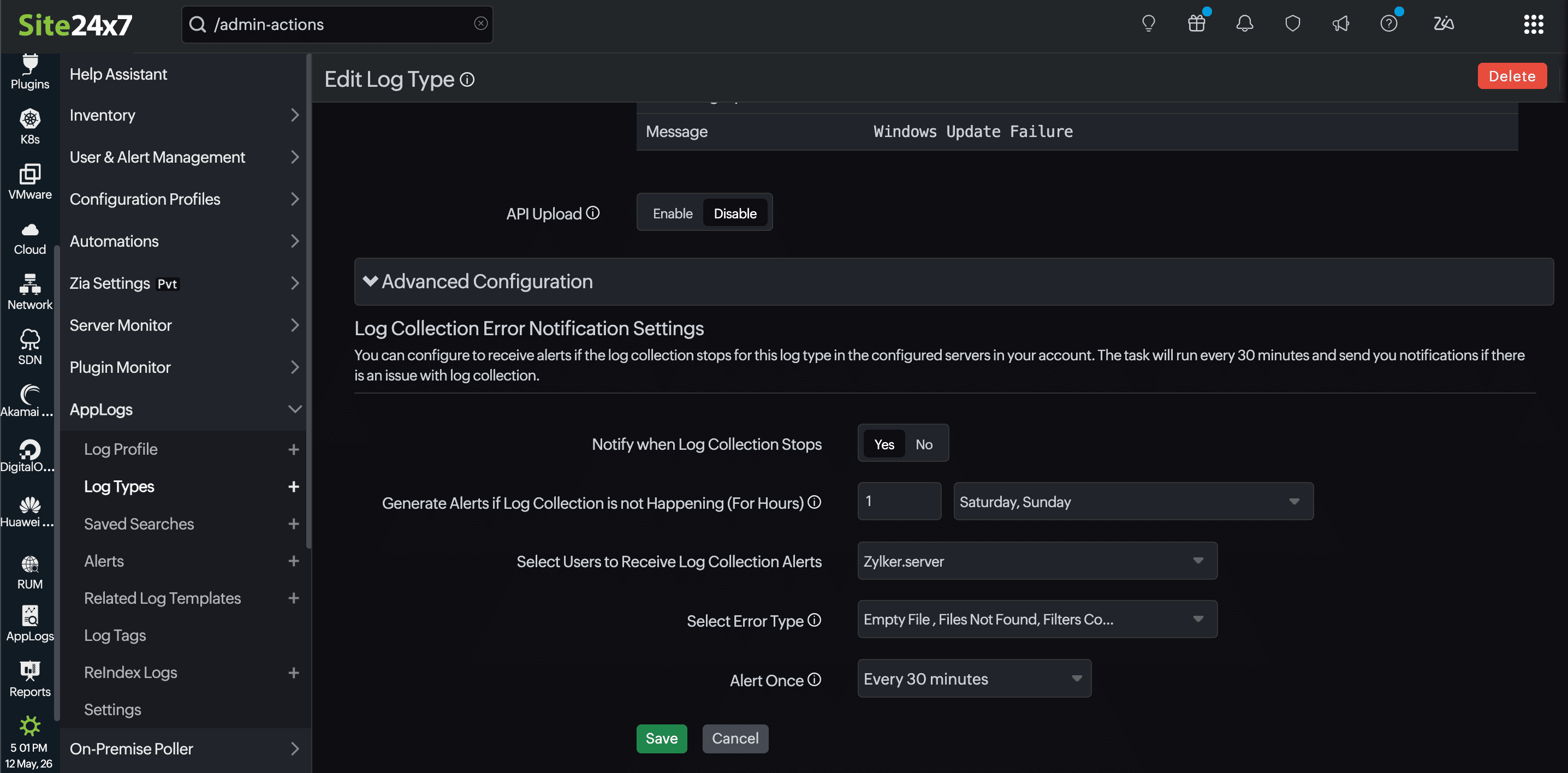Screen dimensions: 1568x773
Task: Open Zia Settings menu item
Action: pyautogui.click(x=185, y=283)
